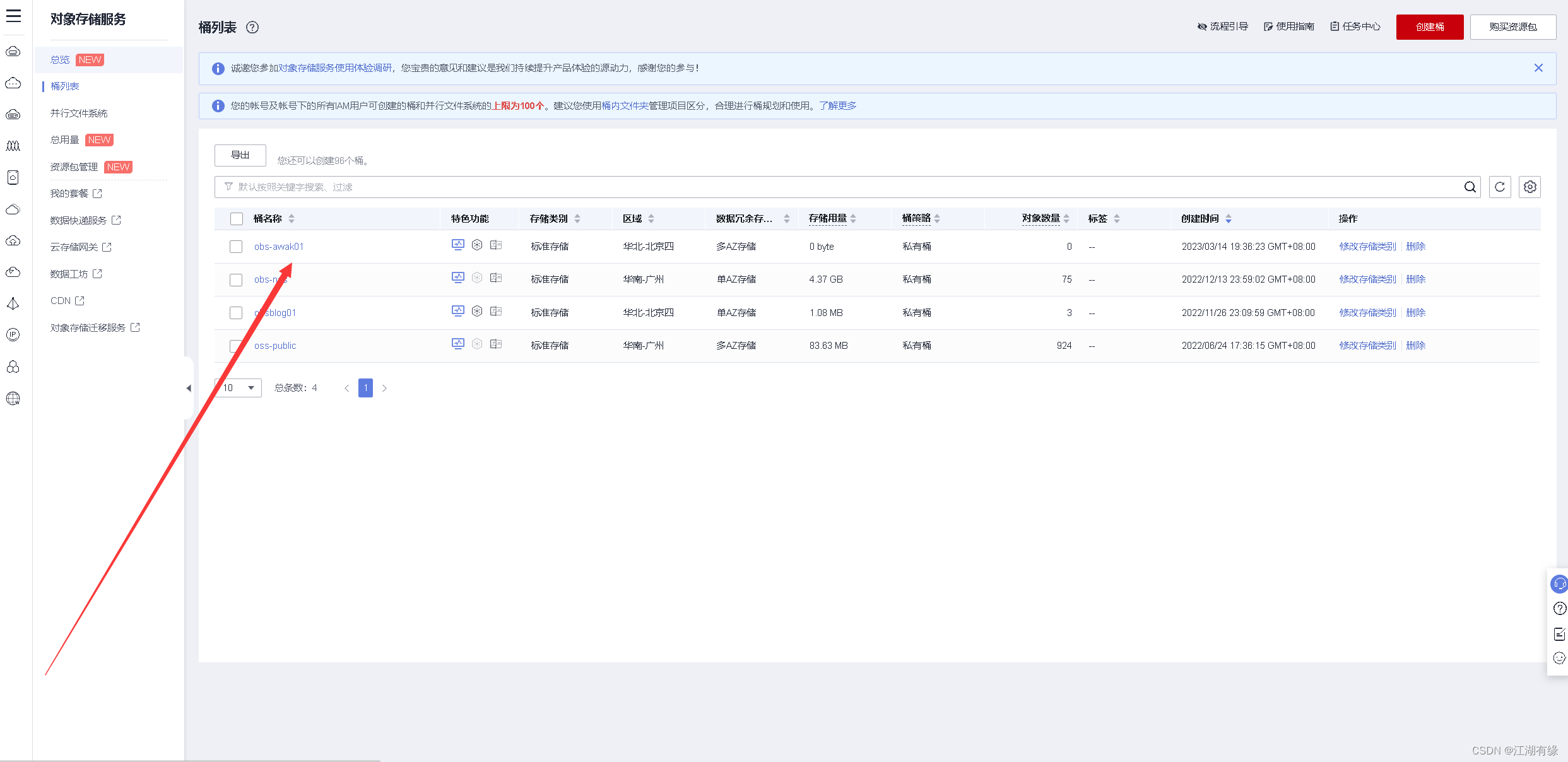
Task: Sort by 数据冗余存 column
Action: [787, 219]
